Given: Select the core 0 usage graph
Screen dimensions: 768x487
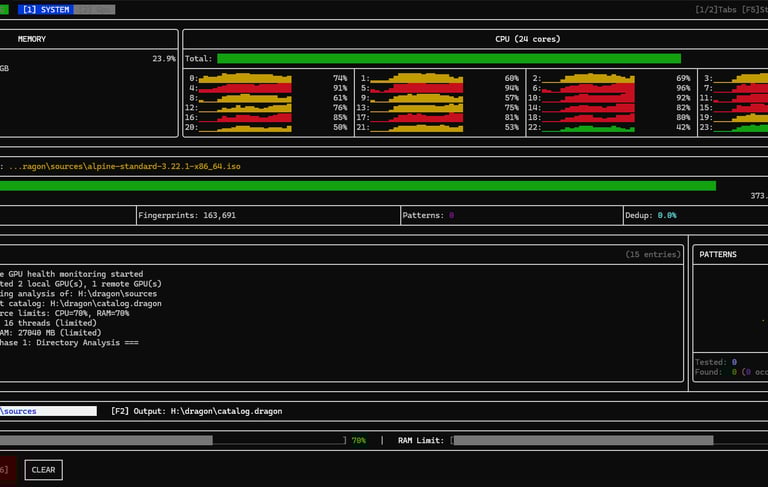Looking at the screenshot, I should (245, 78).
